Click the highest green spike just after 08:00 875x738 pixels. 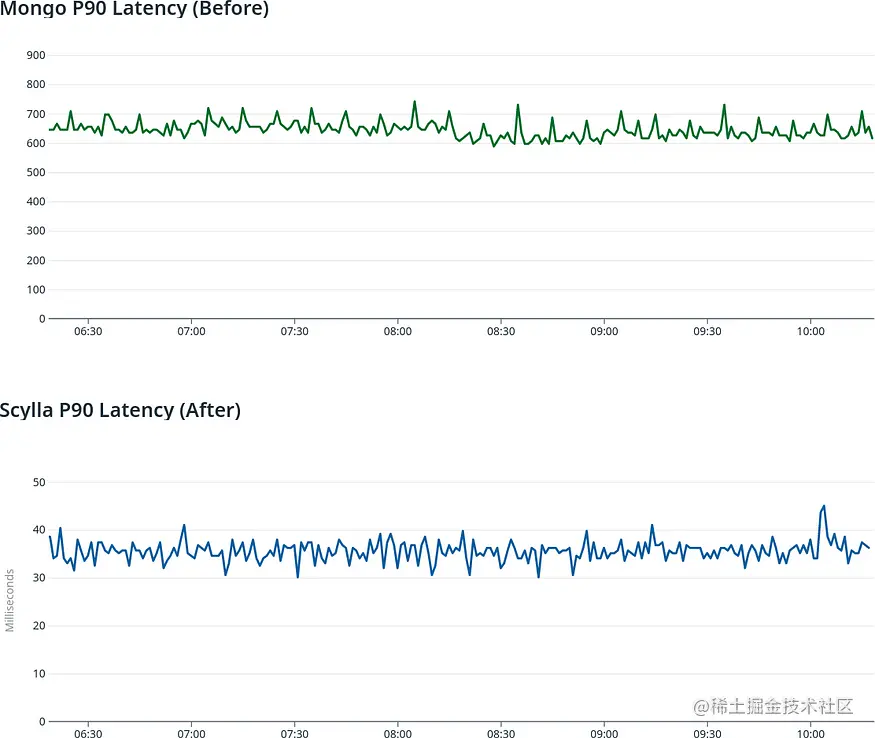415,102
